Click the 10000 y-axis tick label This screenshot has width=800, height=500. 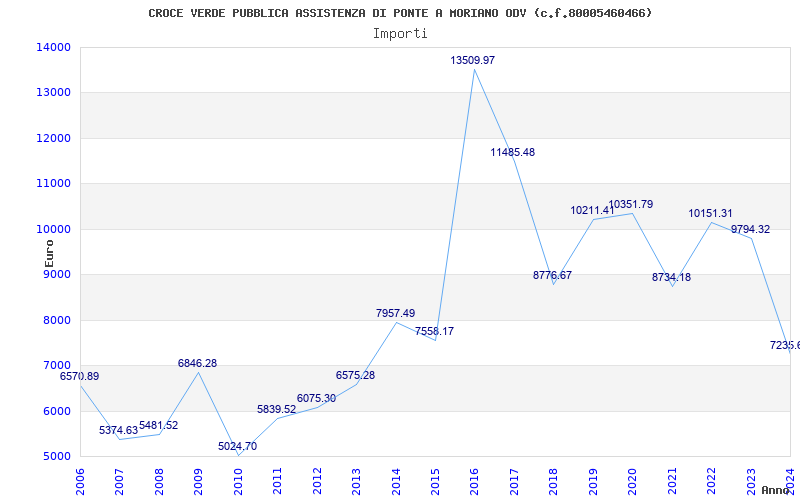click(54, 229)
